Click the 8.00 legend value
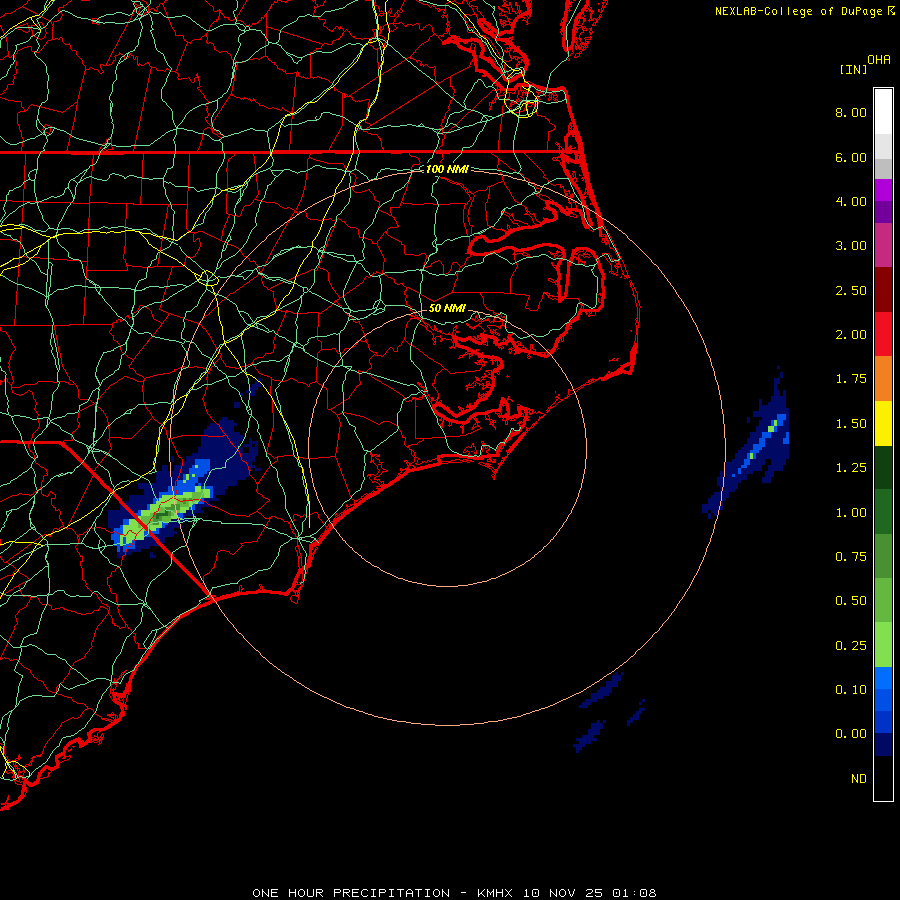 pyautogui.click(x=851, y=112)
